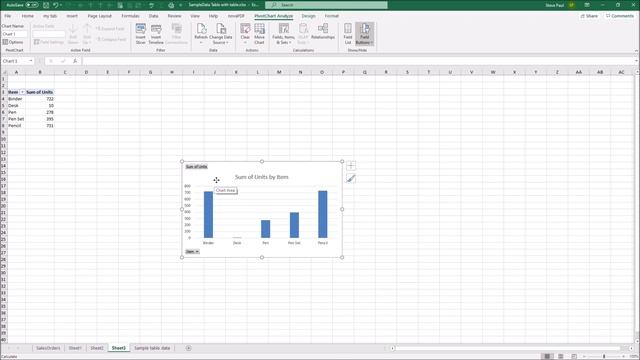Open the Name Box dropdown
The width and height of the screenshot is (640, 360).
pyautogui.click(x=31, y=61)
